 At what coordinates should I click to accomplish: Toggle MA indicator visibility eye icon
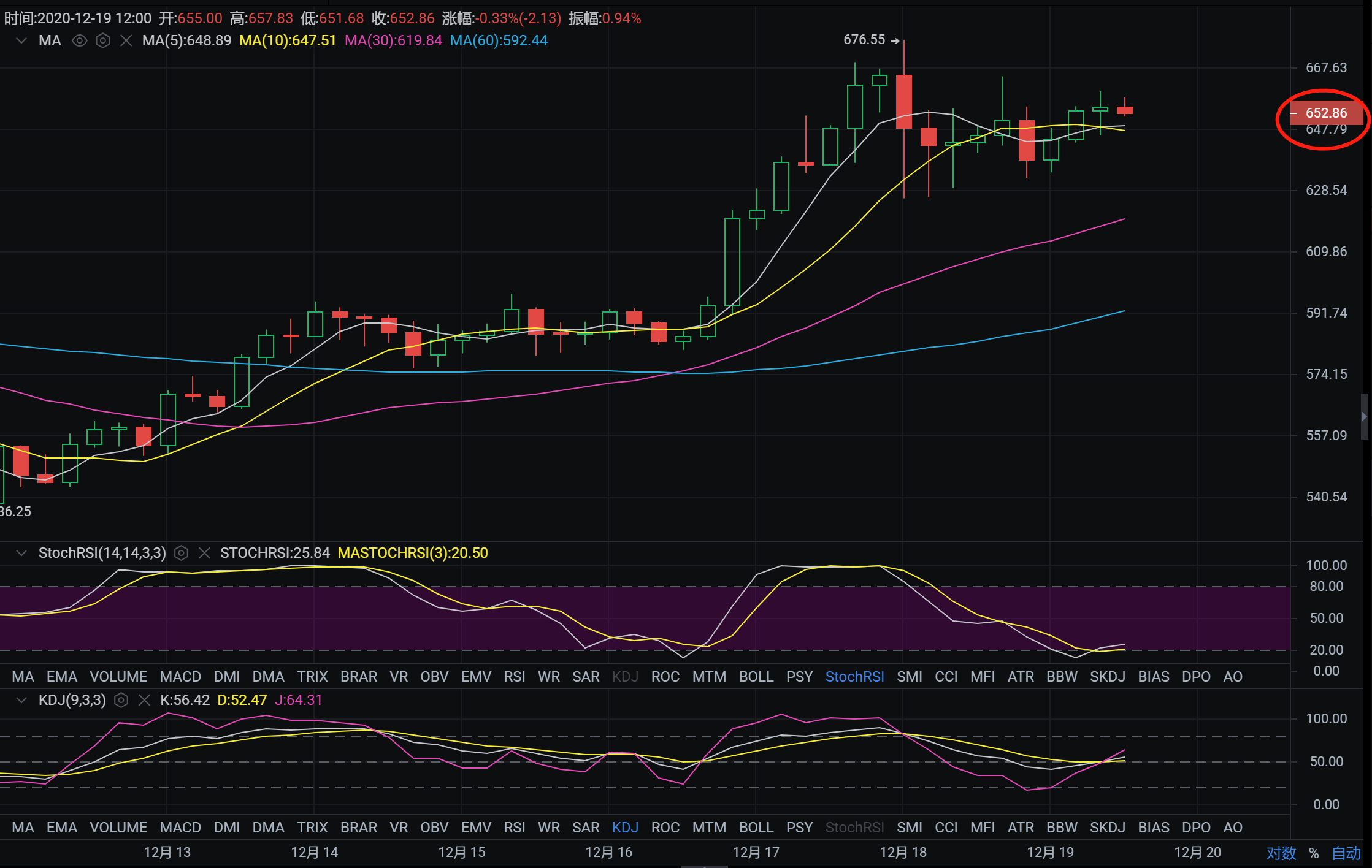point(79,41)
